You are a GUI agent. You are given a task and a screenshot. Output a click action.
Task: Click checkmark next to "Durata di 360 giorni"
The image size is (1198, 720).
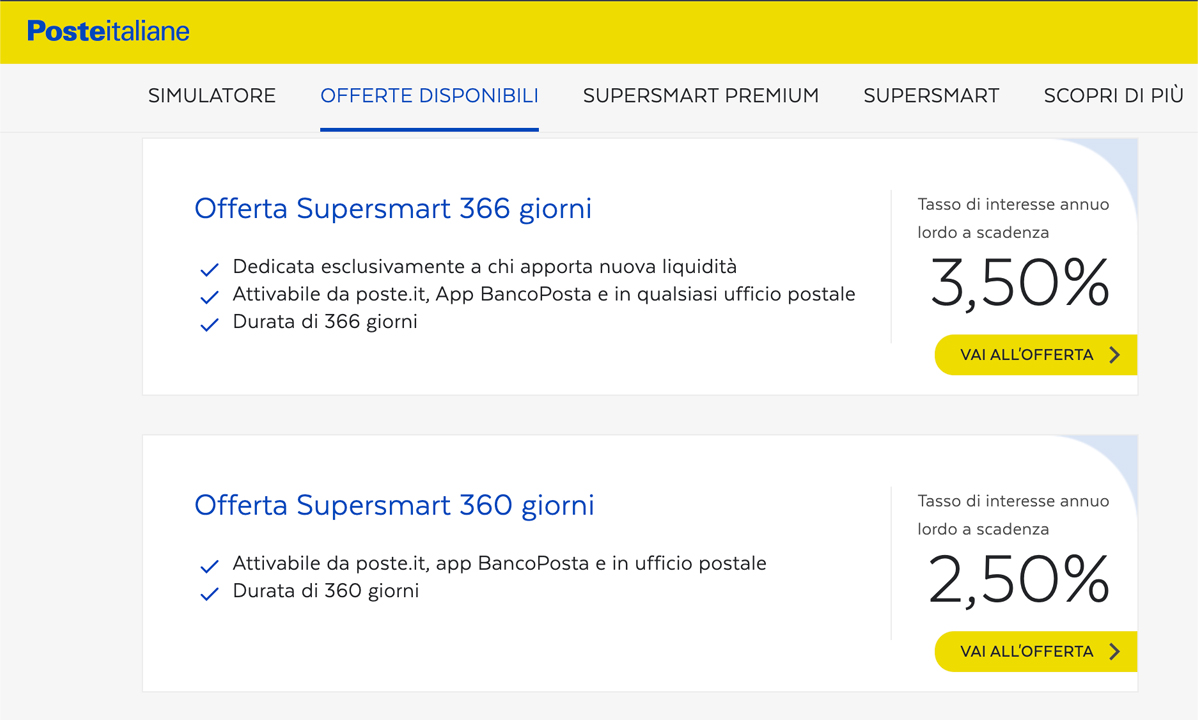209,593
